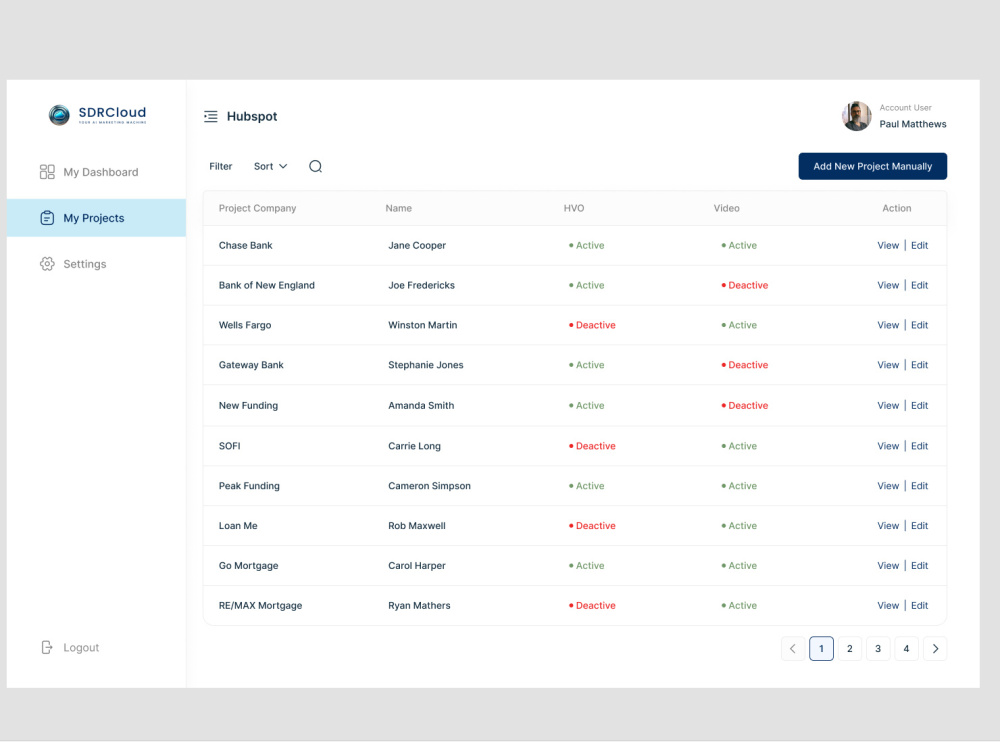Go to Settings in the sidebar
1000x750 pixels.
pos(96,264)
